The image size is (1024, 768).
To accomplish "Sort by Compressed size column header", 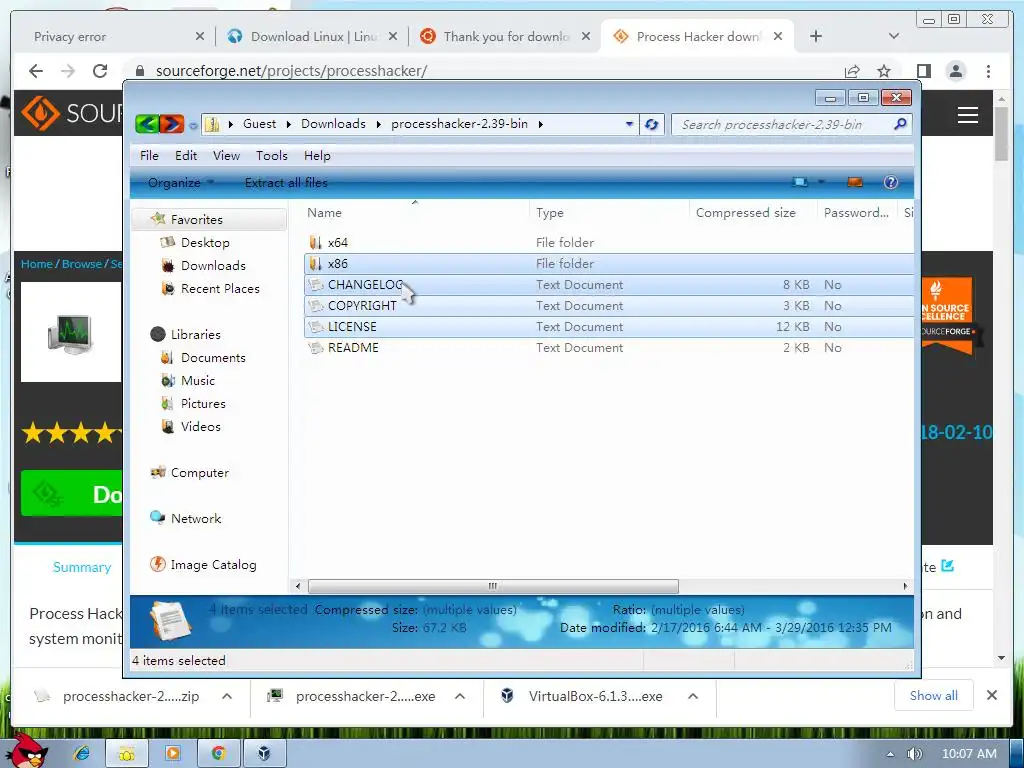I will click(x=745, y=213).
